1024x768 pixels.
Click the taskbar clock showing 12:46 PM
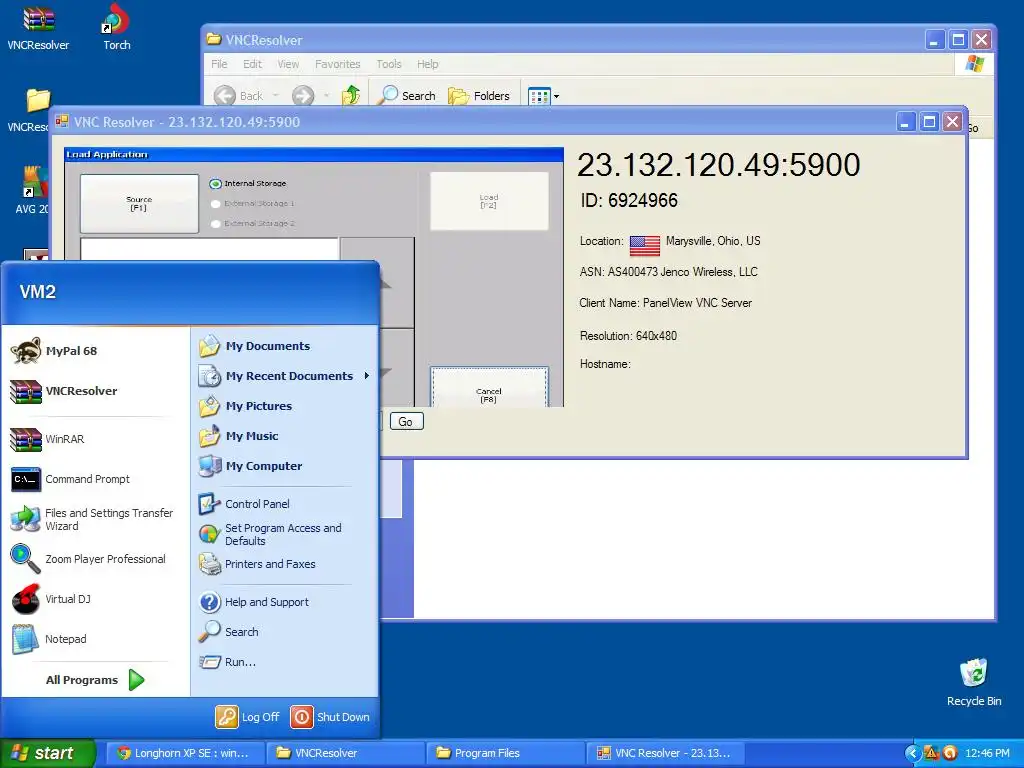987,753
